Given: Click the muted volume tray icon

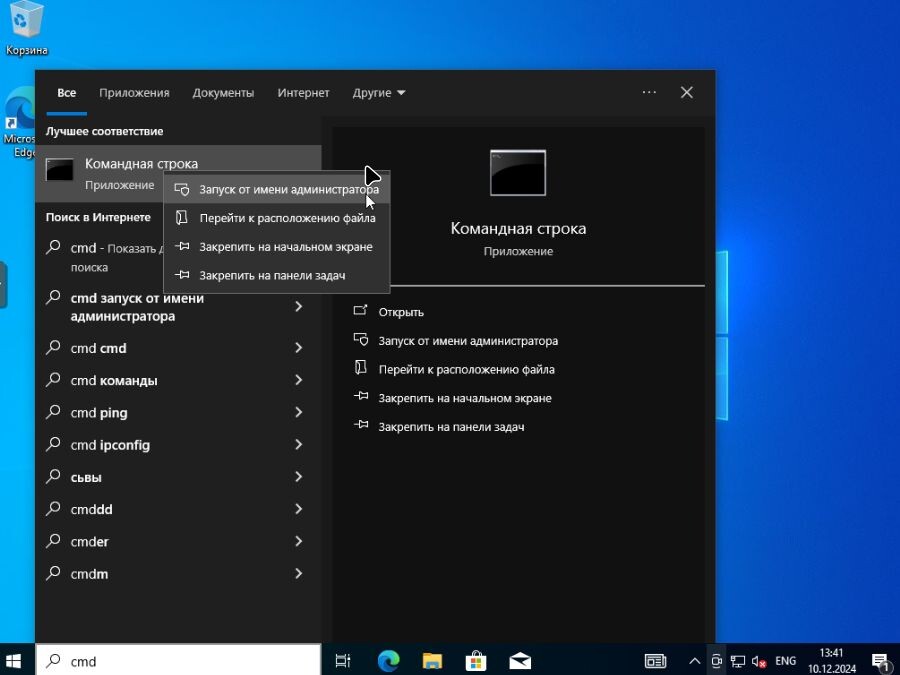Looking at the screenshot, I should (x=758, y=661).
